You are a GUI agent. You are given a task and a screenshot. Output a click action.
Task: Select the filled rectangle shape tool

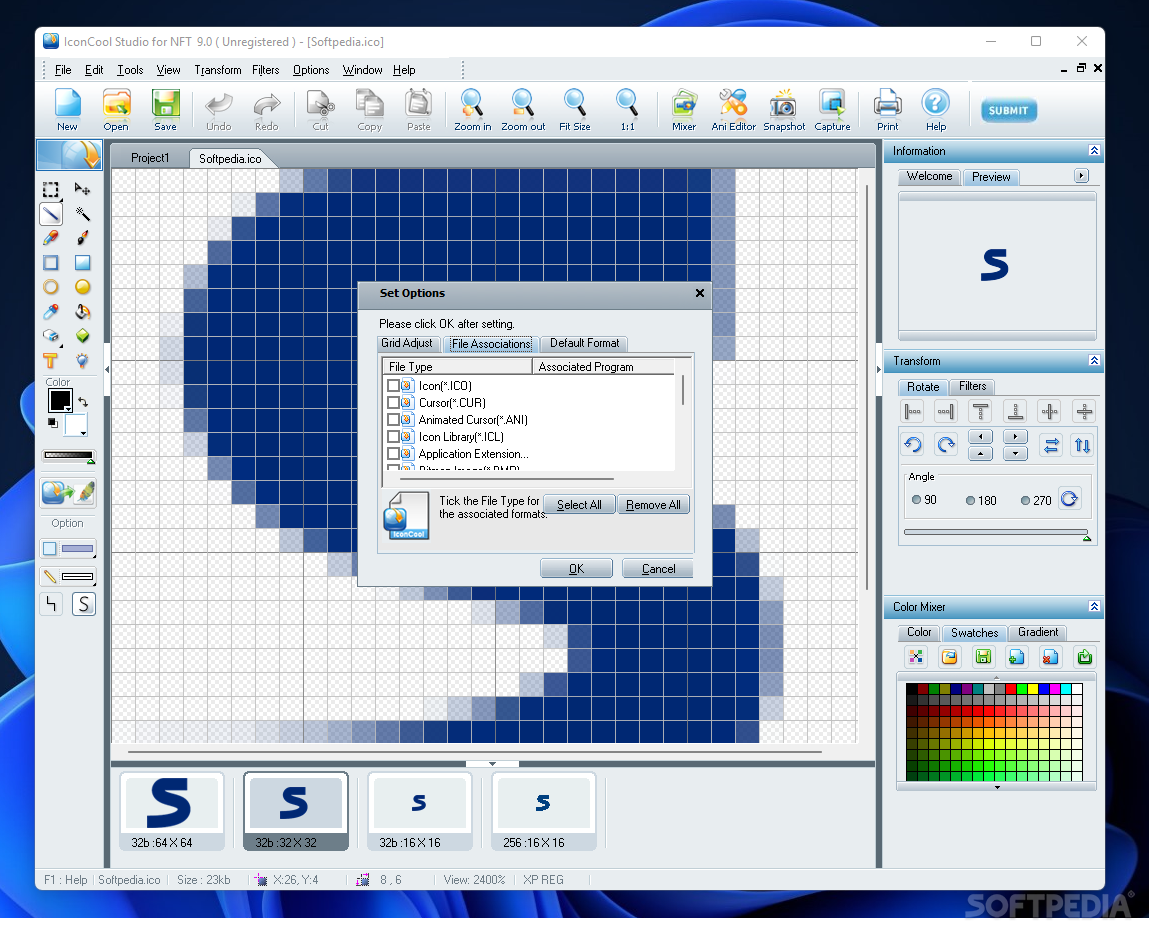click(x=83, y=263)
